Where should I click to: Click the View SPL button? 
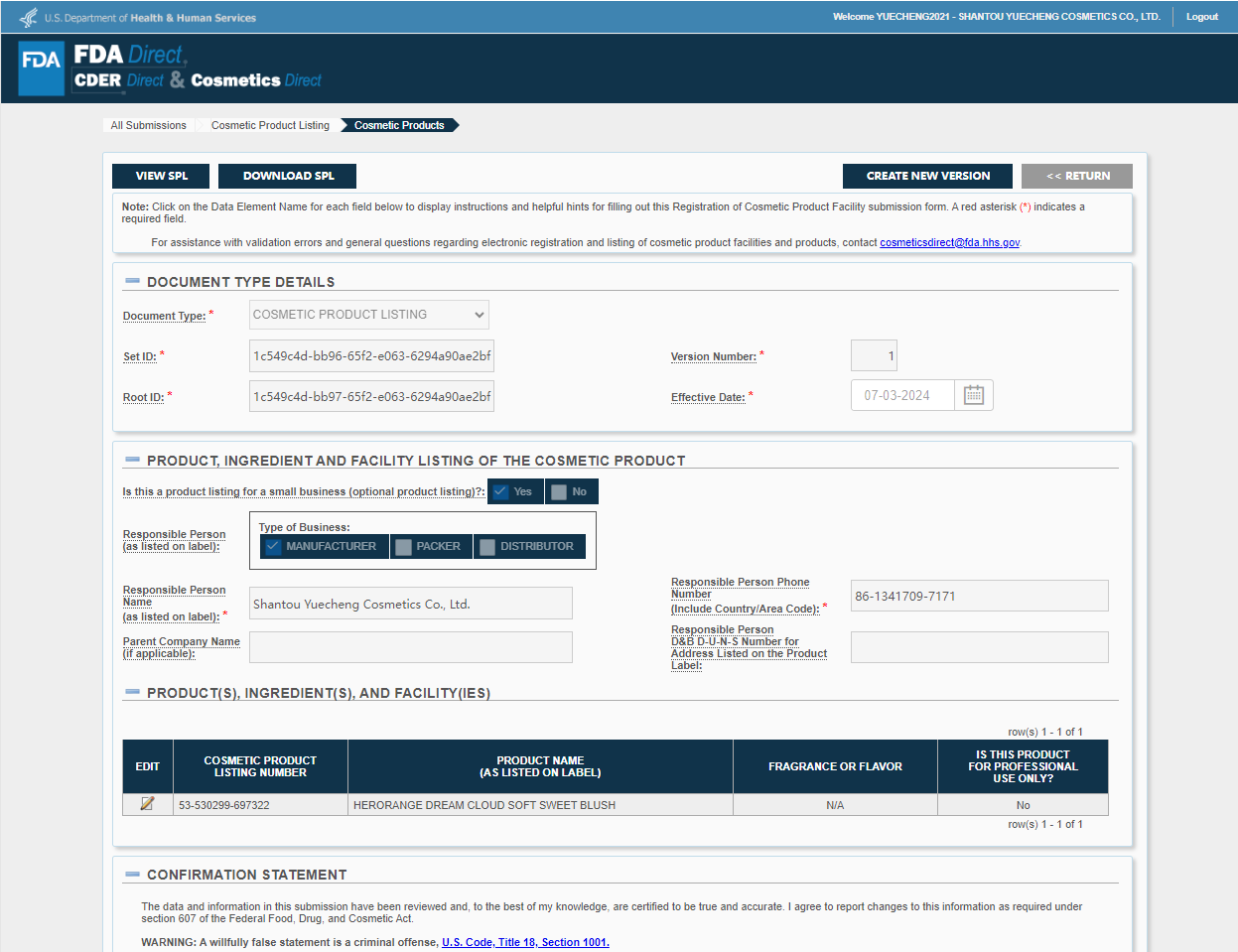tap(161, 176)
